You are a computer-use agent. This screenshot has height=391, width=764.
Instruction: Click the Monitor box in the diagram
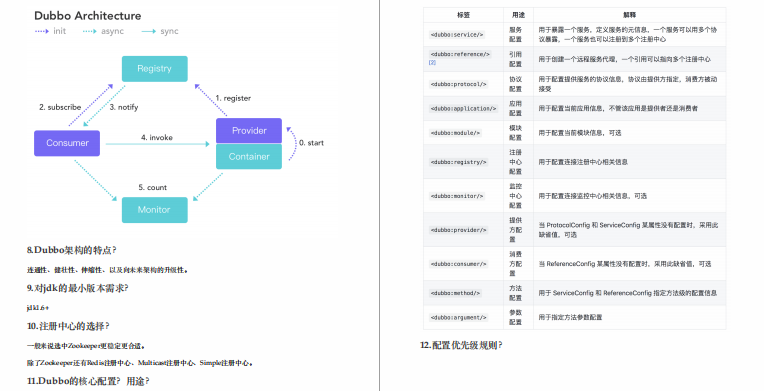coord(154,210)
